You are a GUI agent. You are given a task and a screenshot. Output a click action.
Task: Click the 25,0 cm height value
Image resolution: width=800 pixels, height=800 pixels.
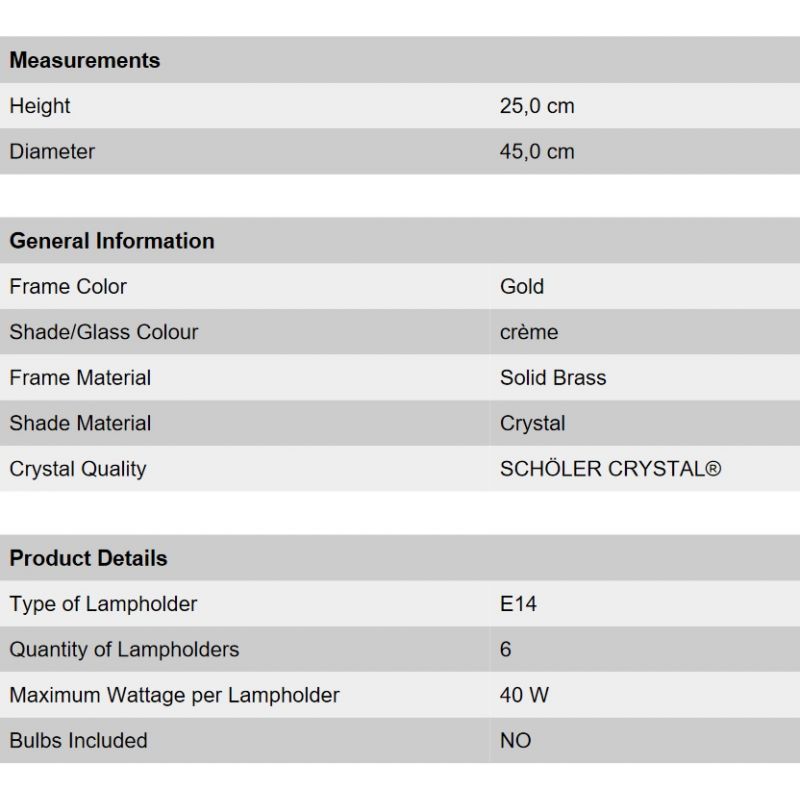(537, 106)
